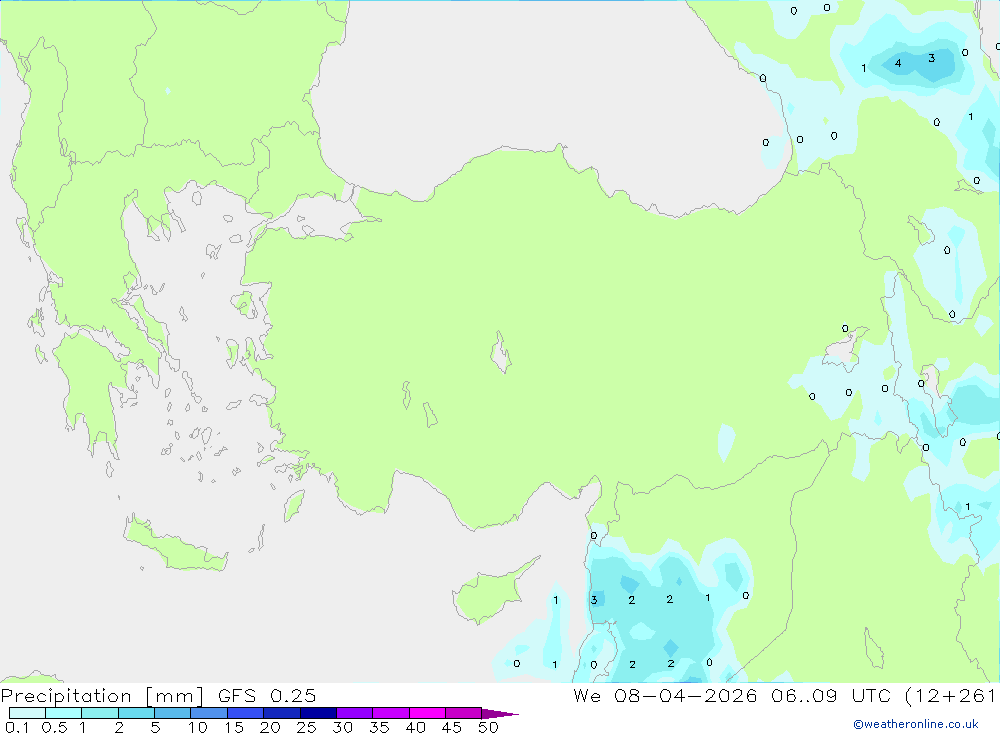Click the 0.1–0.5 mm lightest cyan legend swatch
Screen dimensions: 1000x733
point(27,713)
